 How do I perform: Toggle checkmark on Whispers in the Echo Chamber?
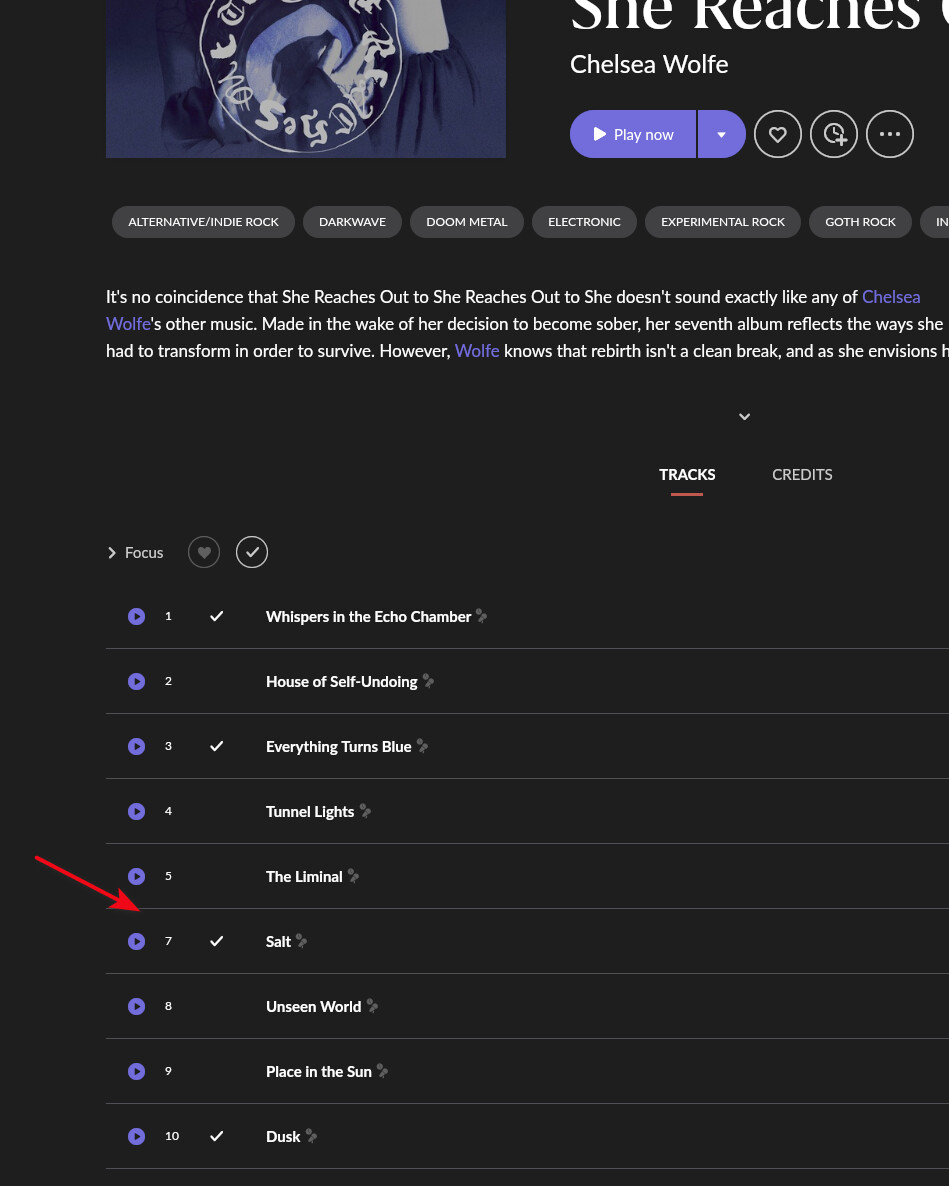pos(216,616)
